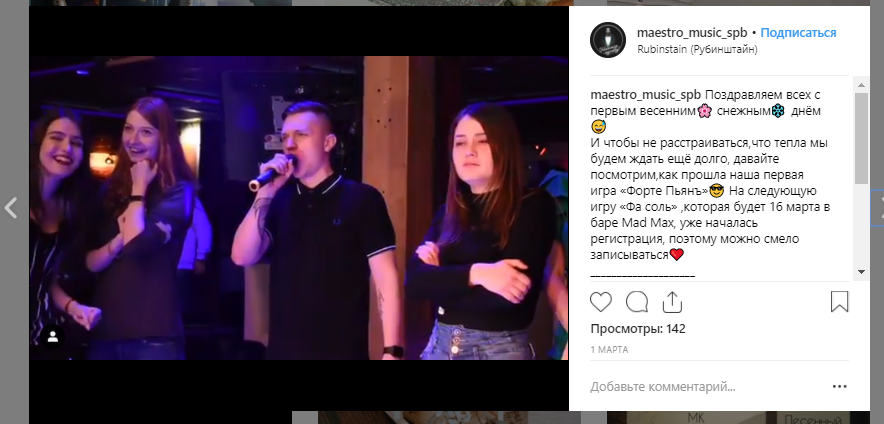View the Просмотры: 142 view count
This screenshot has height=424, width=884.
[638, 329]
